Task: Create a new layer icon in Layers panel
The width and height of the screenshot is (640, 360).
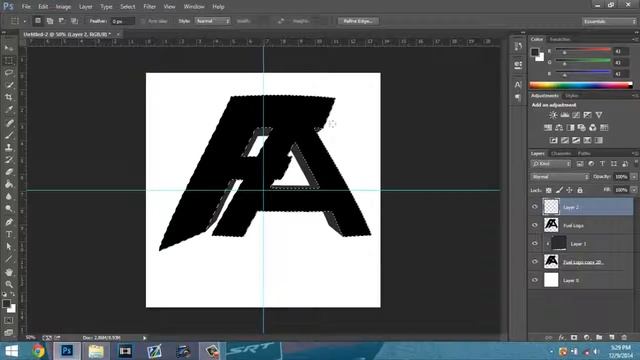Action: (611, 338)
